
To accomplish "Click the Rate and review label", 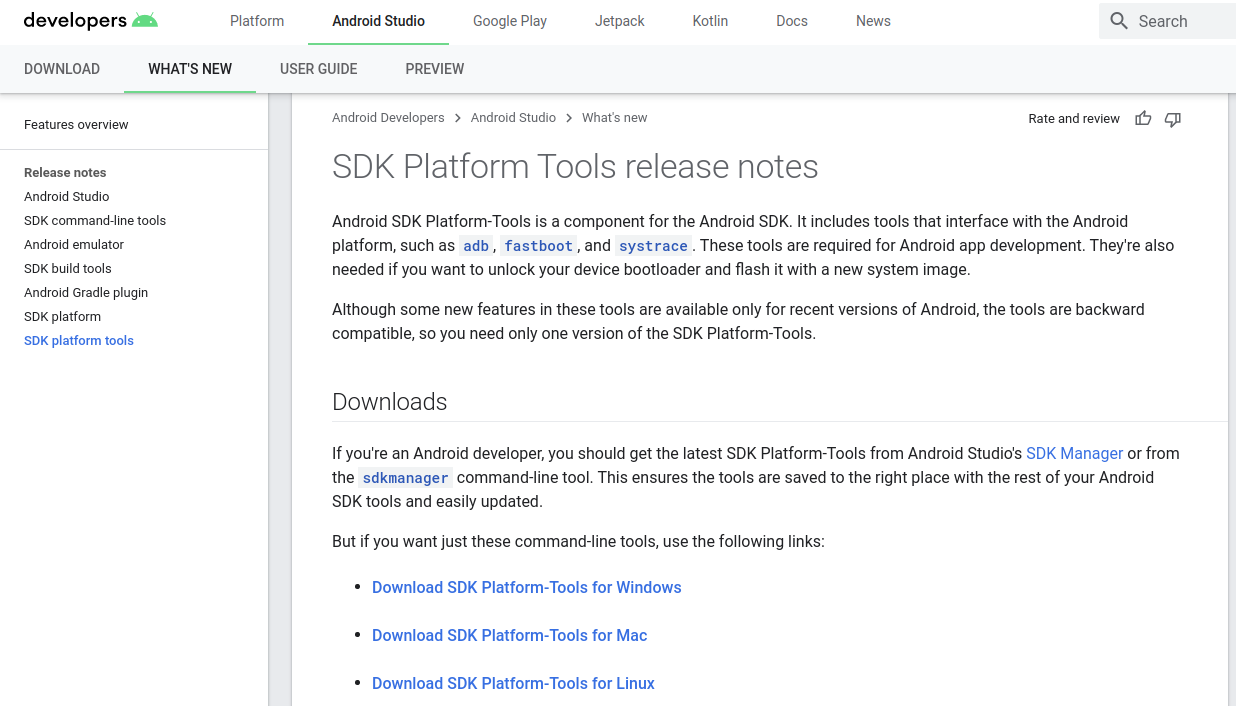I will tap(1074, 119).
